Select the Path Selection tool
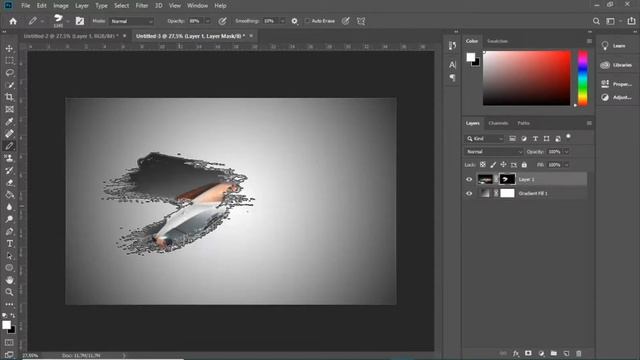Image resolution: width=640 pixels, height=360 pixels. click(x=9, y=256)
